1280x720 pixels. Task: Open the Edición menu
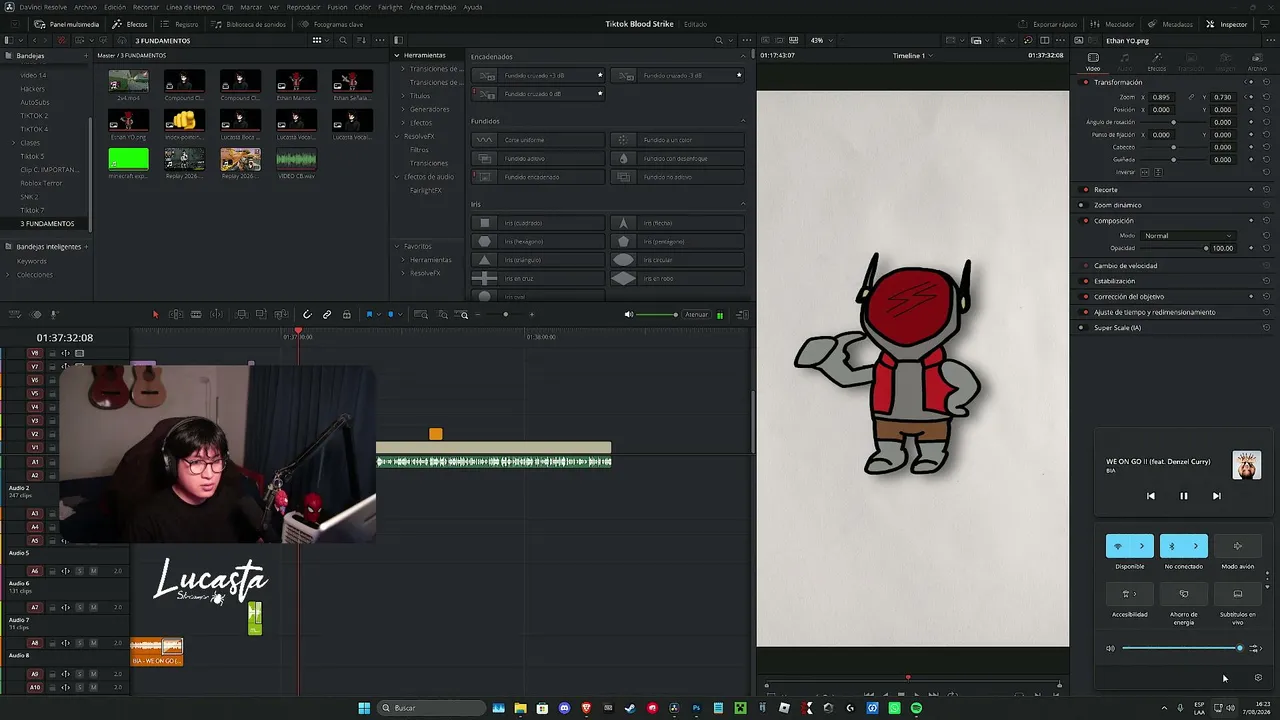[x=115, y=7]
